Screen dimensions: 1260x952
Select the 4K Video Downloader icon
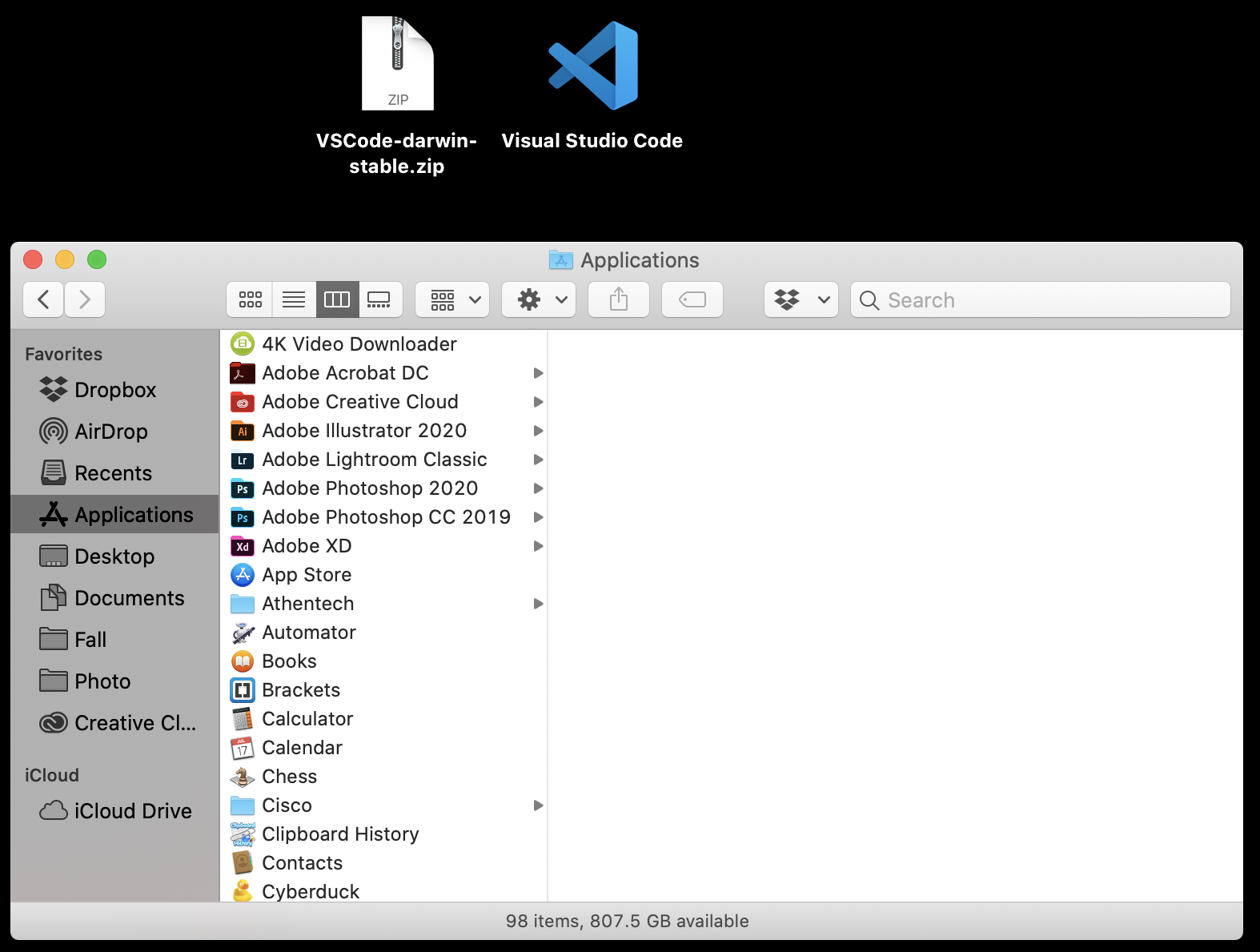pyautogui.click(x=243, y=344)
